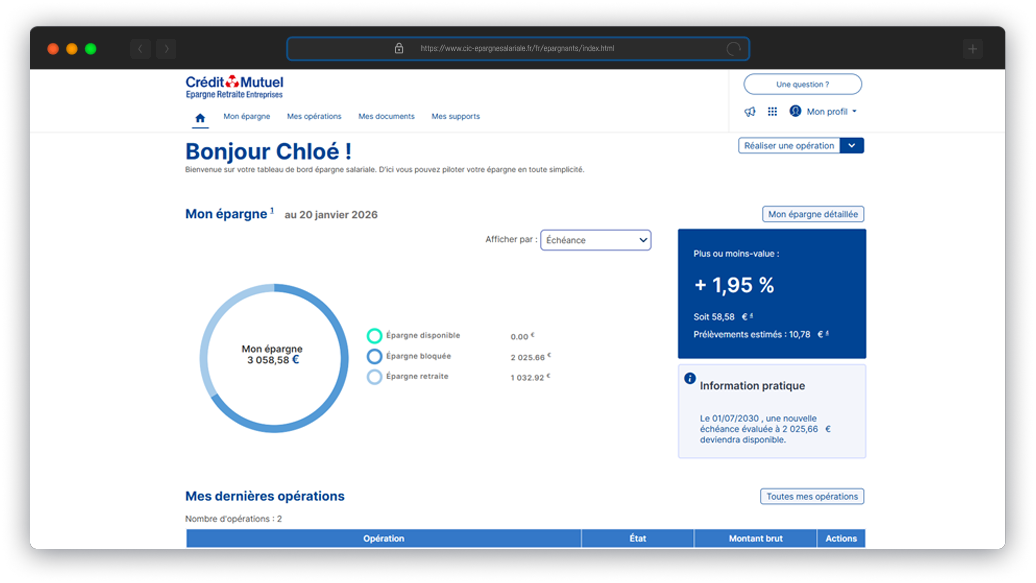Viewport: 1036px width, 583px height.
Task: Open the Mes opérations menu
Action: click(314, 117)
